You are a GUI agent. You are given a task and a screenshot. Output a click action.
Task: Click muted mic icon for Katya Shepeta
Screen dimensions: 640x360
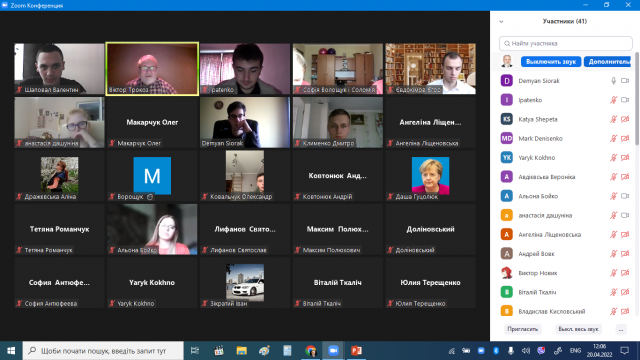click(x=613, y=119)
